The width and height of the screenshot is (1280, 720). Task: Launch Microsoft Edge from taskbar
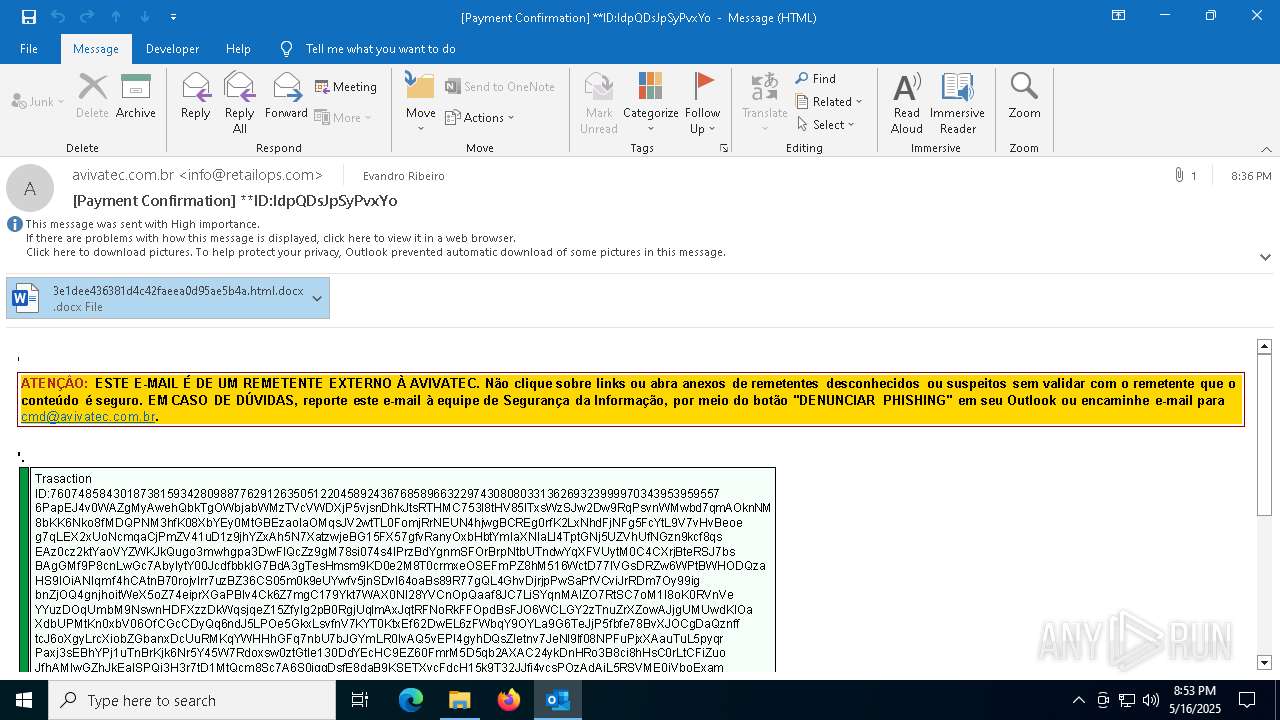coord(411,700)
